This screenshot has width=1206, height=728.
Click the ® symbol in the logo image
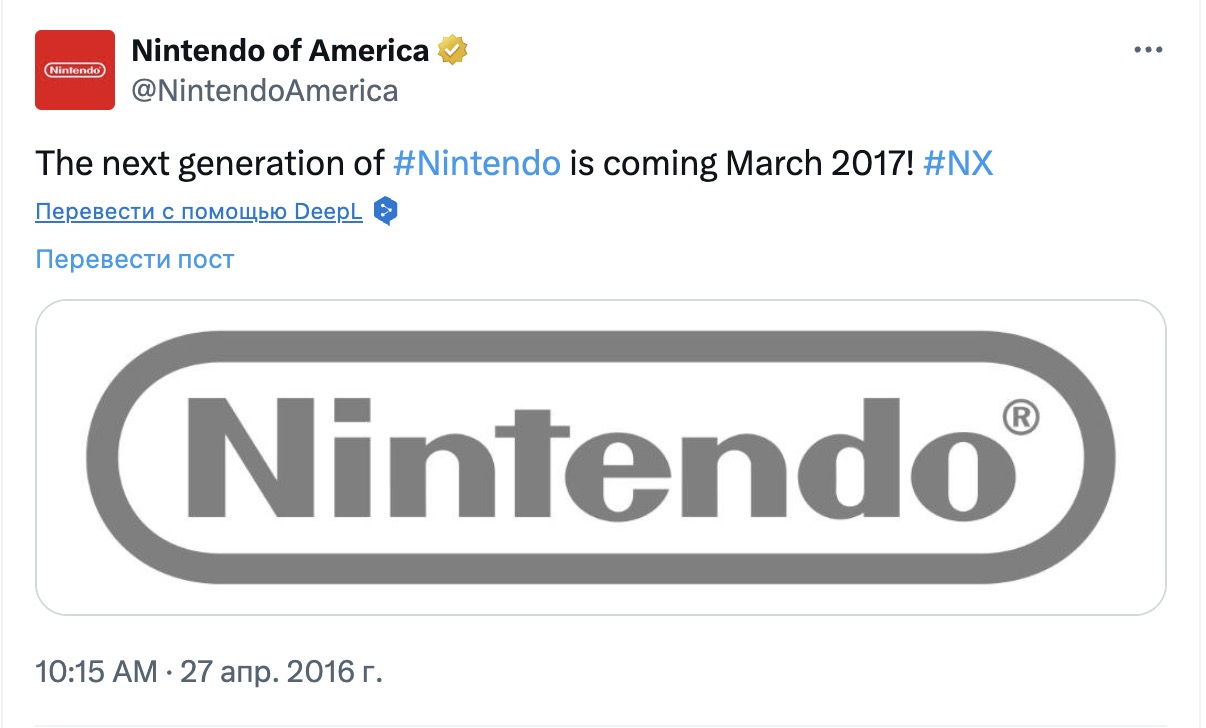pyautogui.click(x=1018, y=418)
